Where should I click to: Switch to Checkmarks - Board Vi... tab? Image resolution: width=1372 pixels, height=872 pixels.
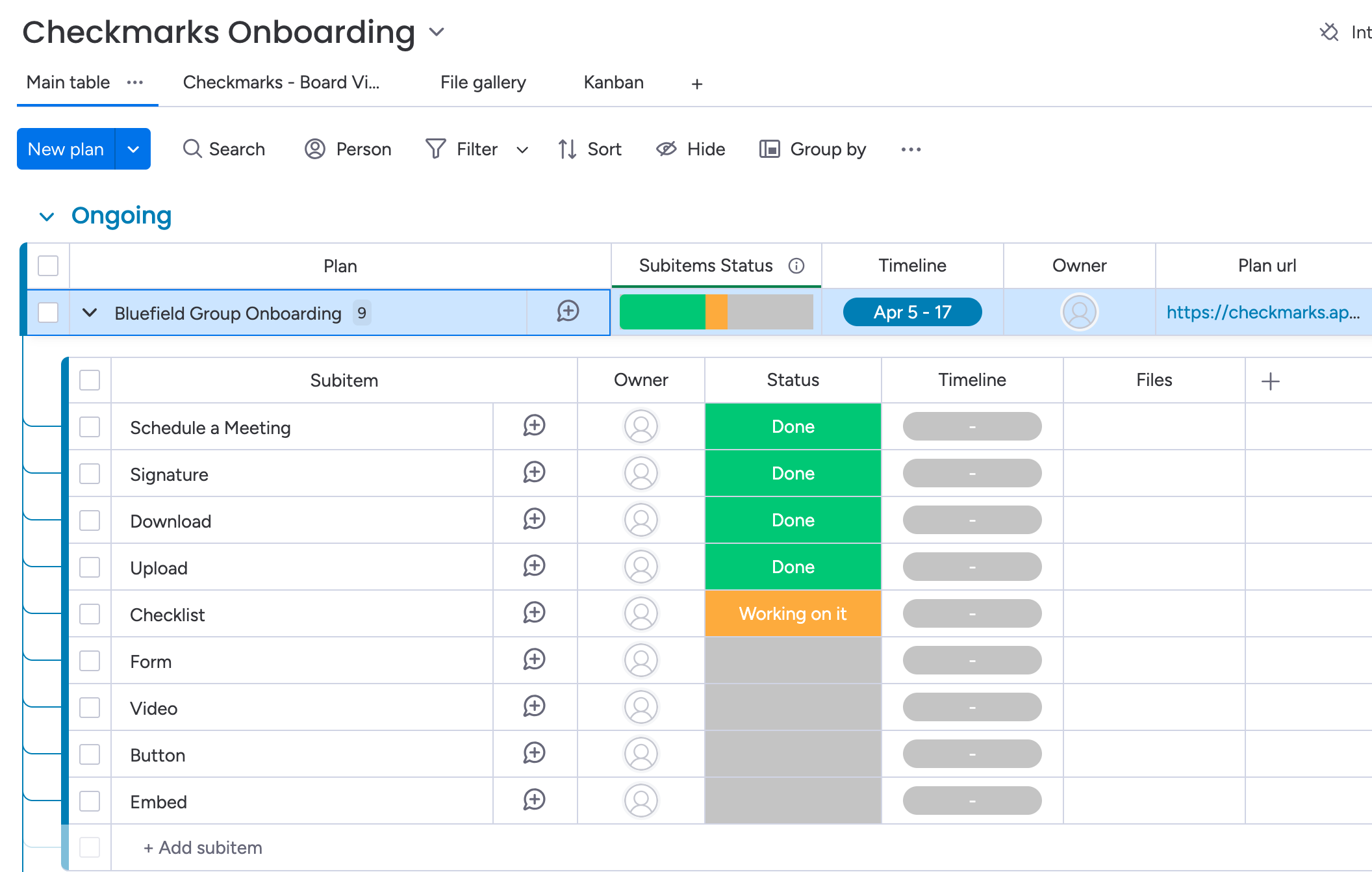coord(281,83)
